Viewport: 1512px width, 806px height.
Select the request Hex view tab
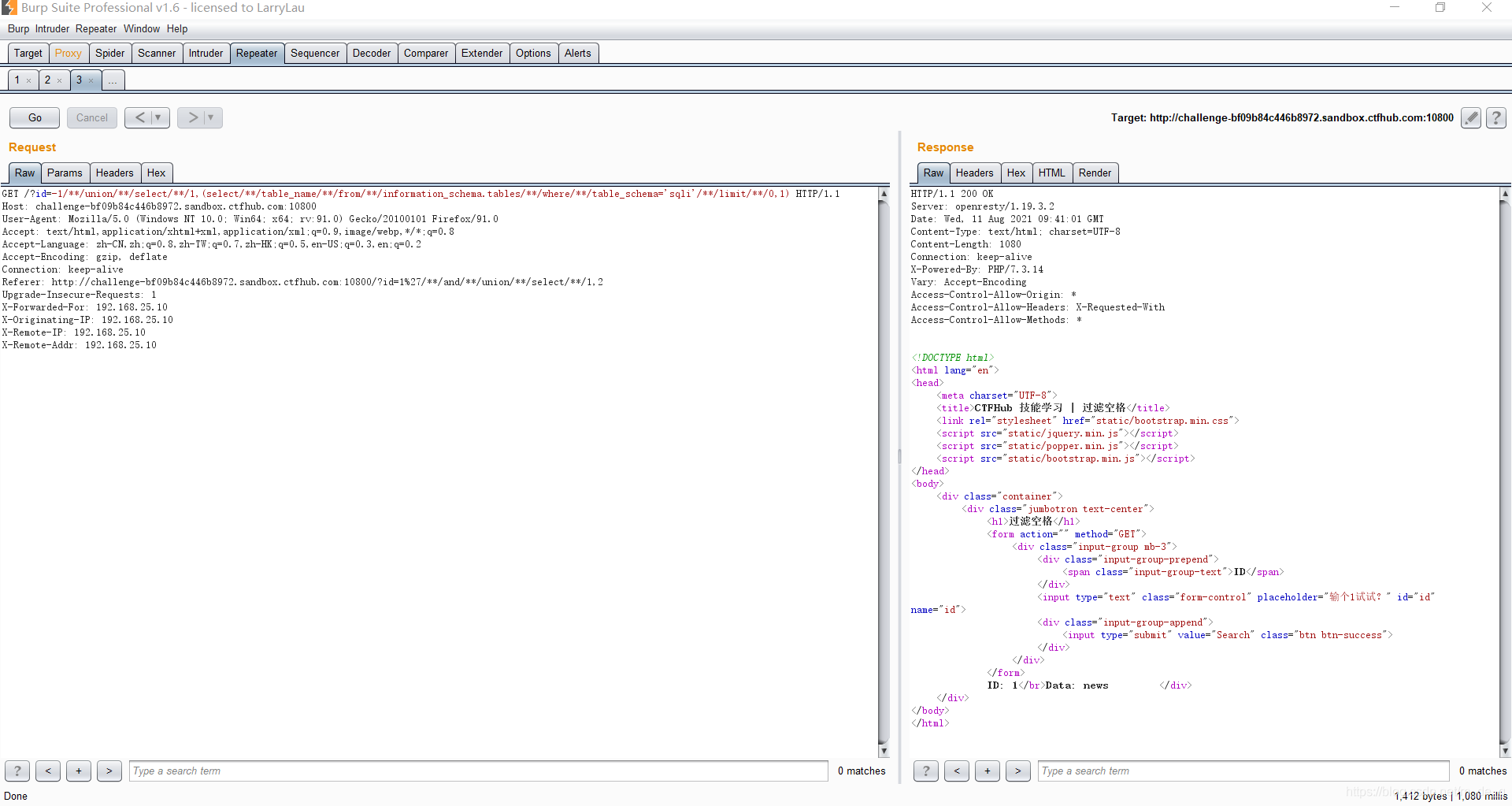(157, 173)
